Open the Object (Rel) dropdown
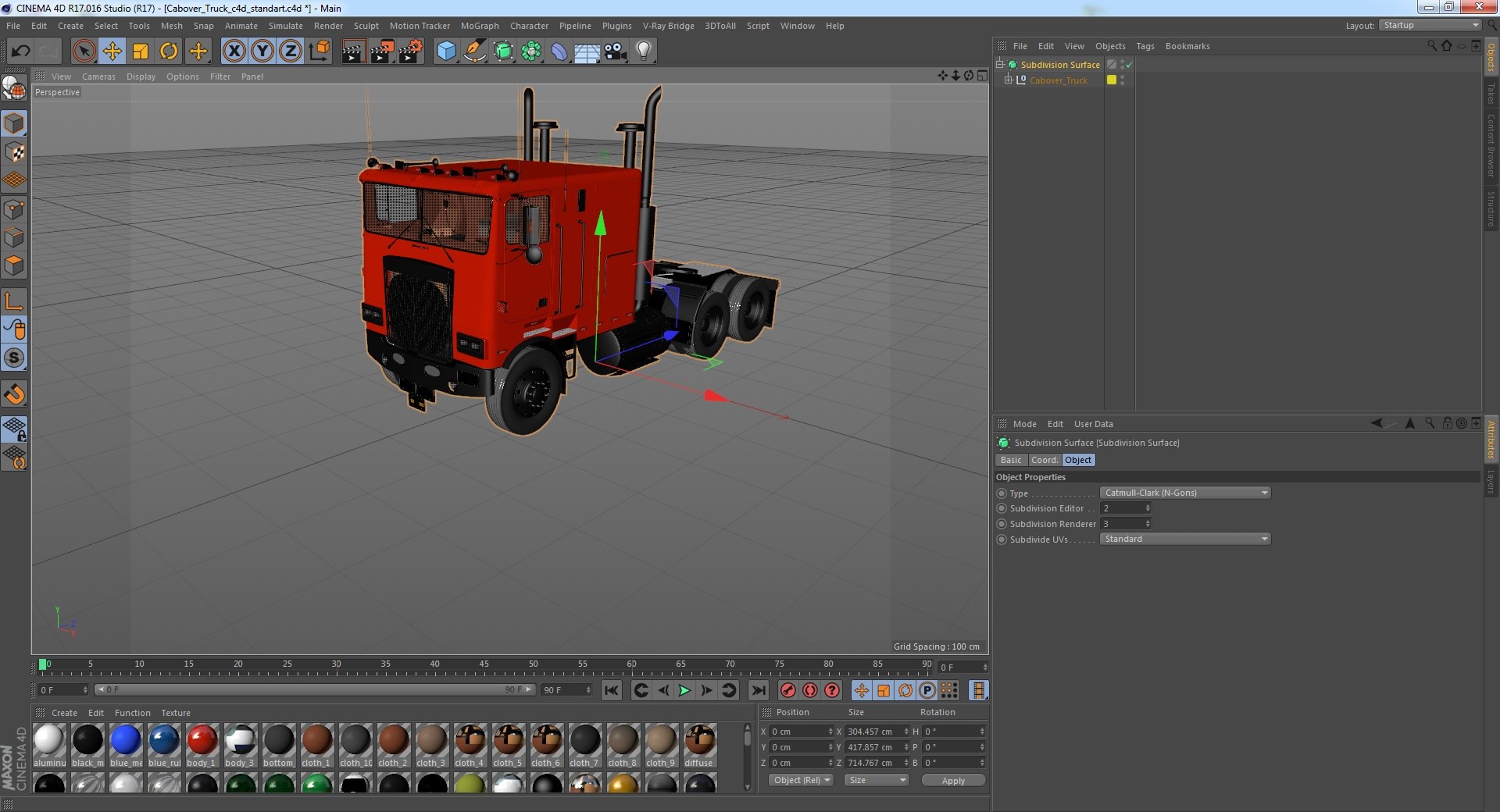Viewport: 1500px width, 812px height. click(x=801, y=780)
